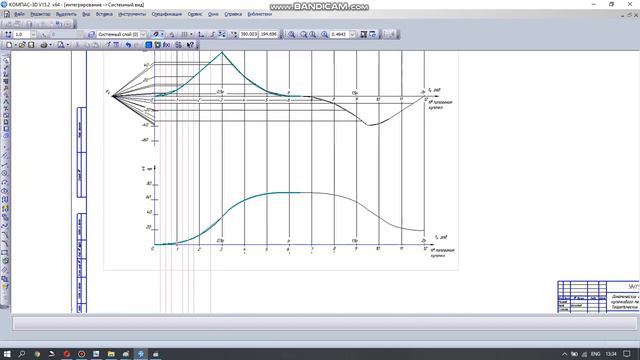This screenshot has width=640, height=360.
Task: Open the scale value dropdown 1.0
Action: pyautogui.click(x=33, y=35)
